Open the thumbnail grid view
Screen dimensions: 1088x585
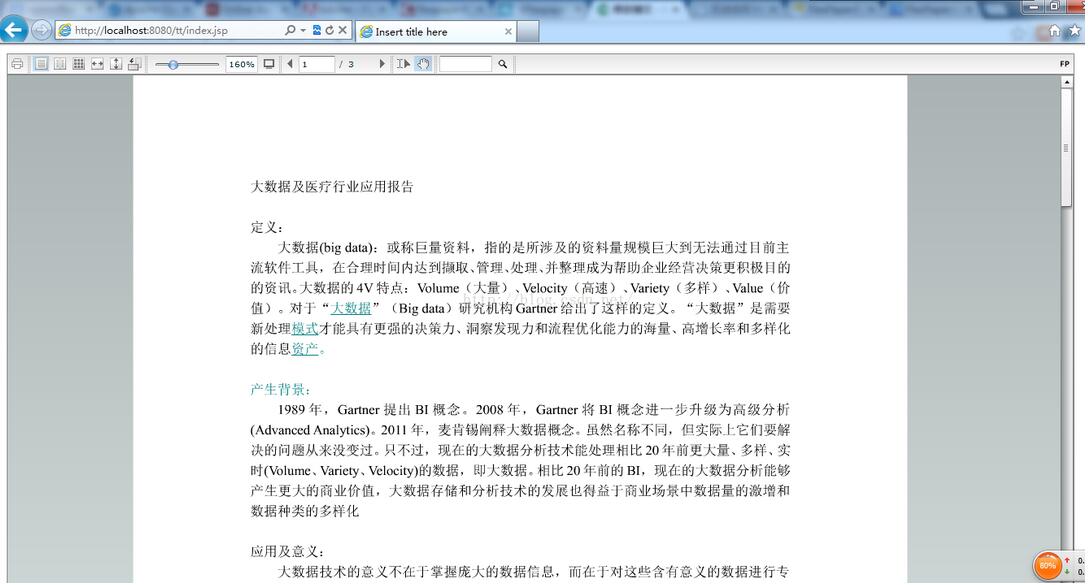pyautogui.click(x=79, y=64)
